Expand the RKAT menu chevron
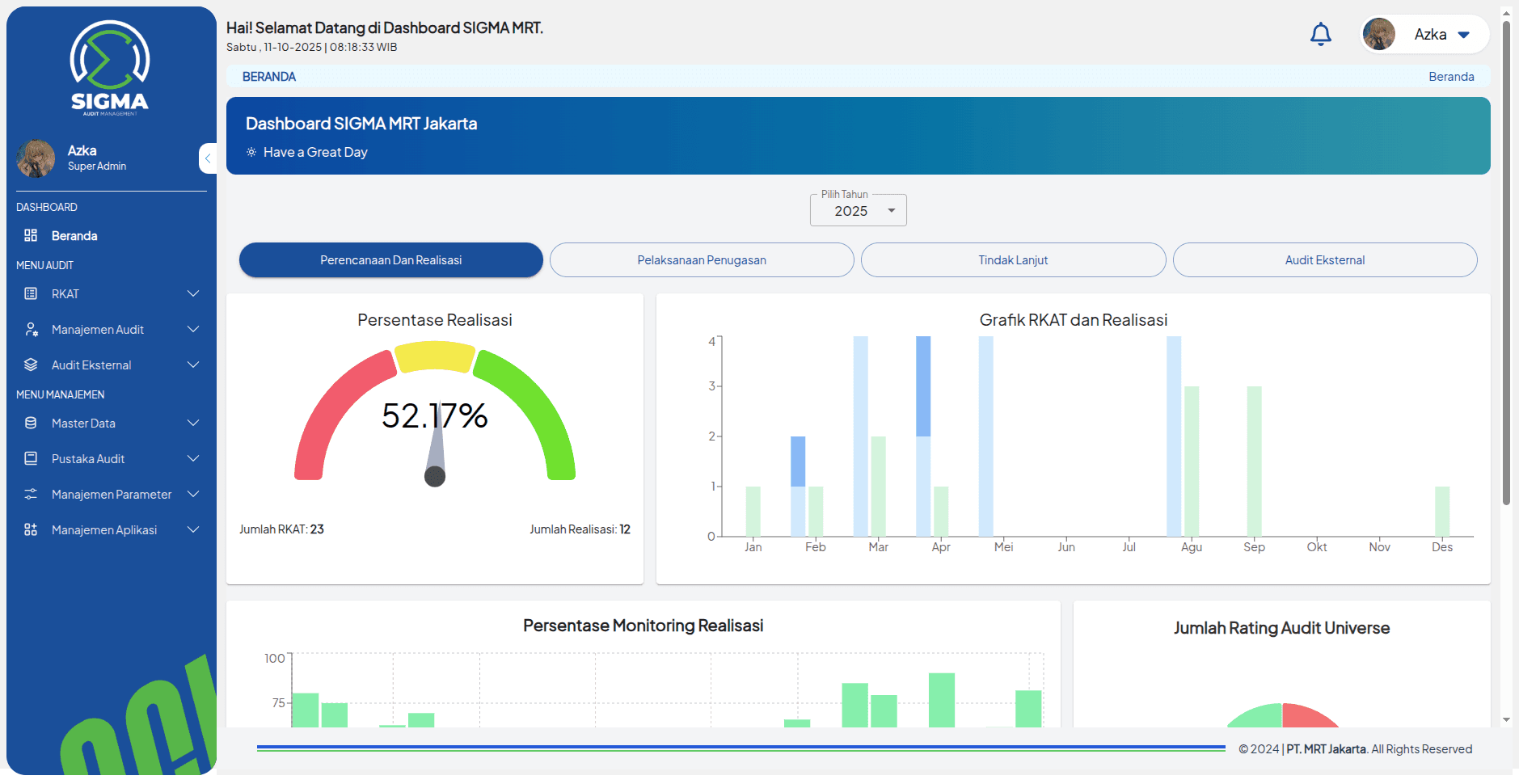Viewport: 1519px width, 784px height. 193,293
